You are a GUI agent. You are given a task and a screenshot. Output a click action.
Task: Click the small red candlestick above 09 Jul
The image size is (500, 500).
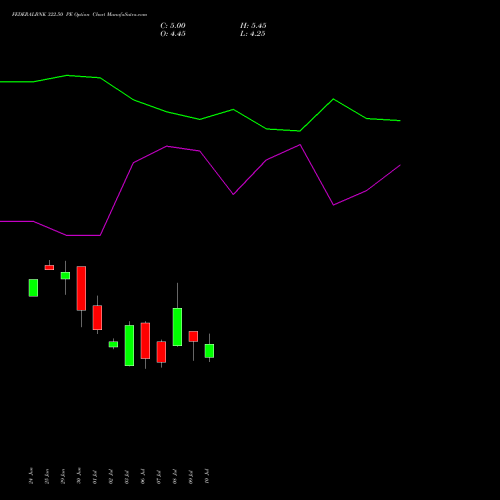[x=193, y=336]
